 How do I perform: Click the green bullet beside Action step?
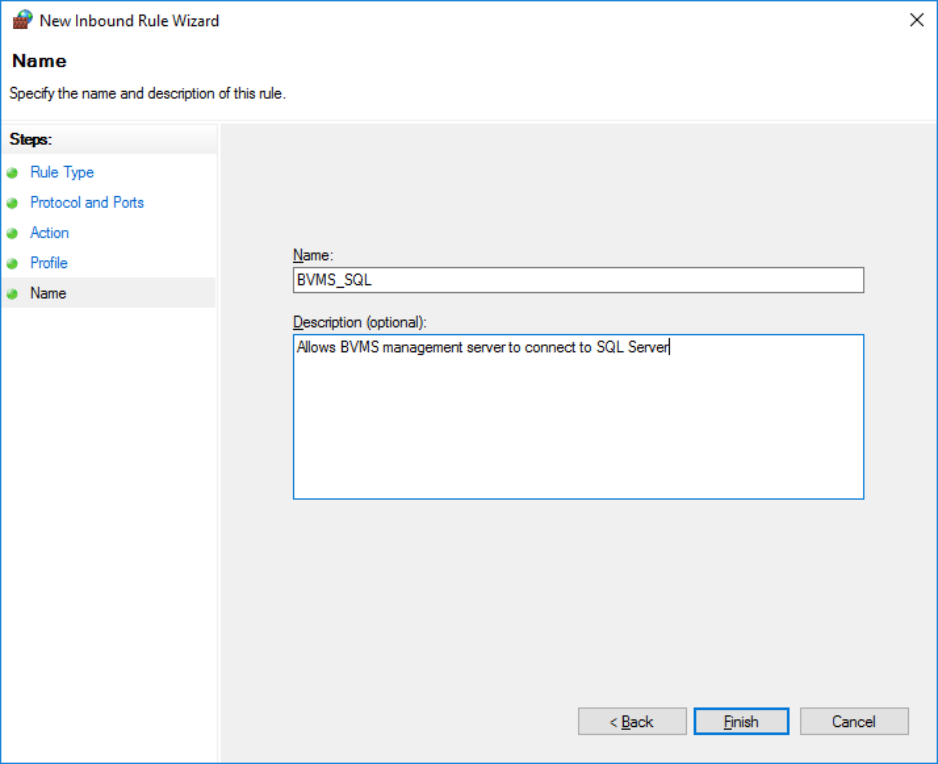click(x=13, y=233)
